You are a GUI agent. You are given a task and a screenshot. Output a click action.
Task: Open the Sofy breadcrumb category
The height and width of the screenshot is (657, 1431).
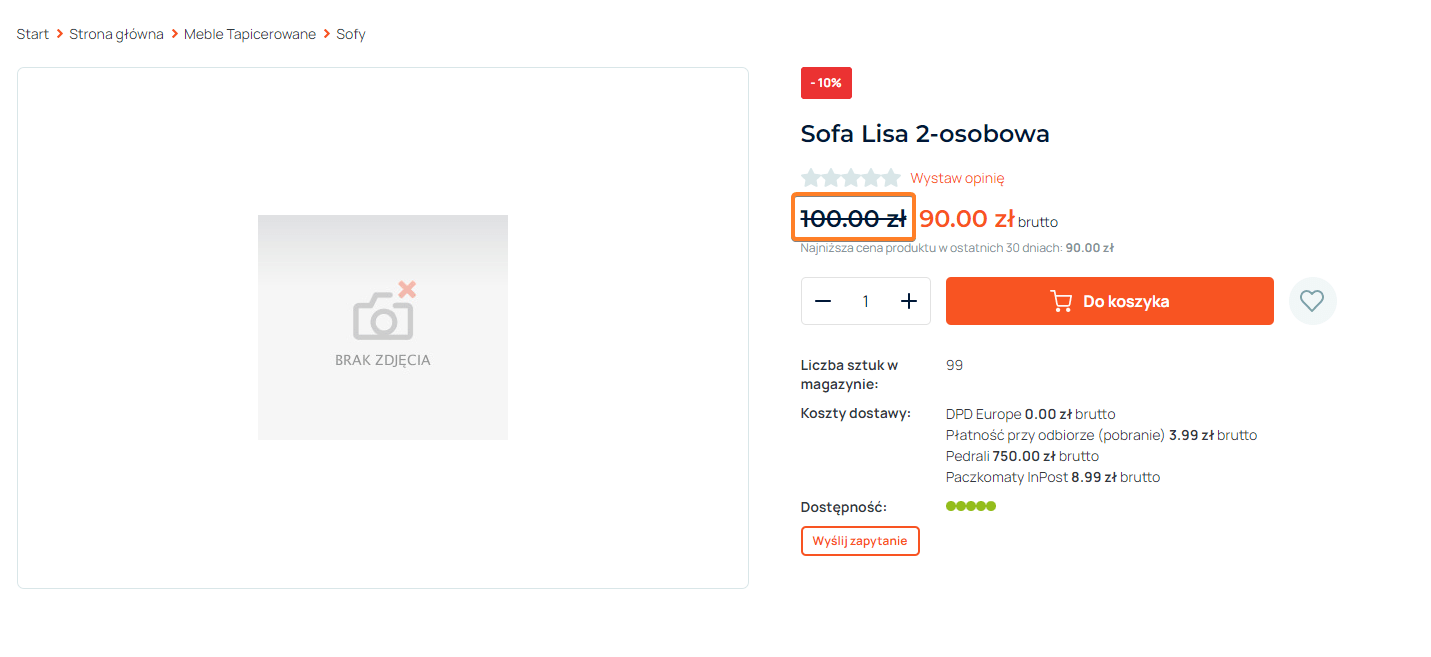point(351,34)
